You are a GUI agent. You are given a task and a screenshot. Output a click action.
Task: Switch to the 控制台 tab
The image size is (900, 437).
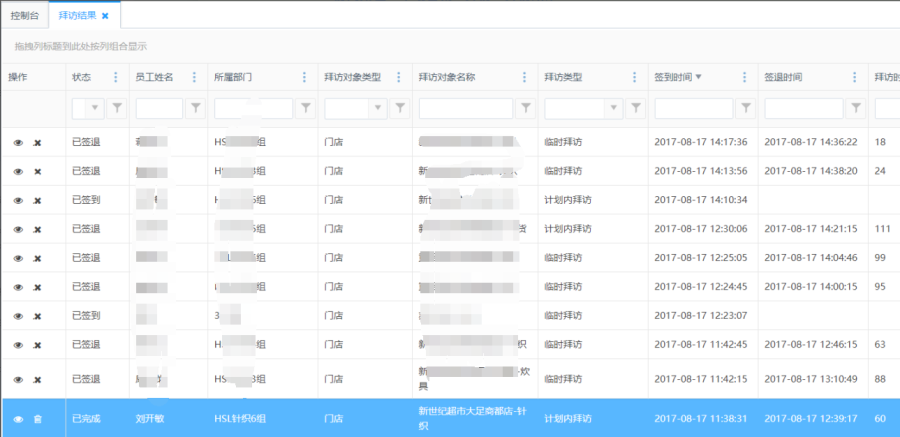click(x=25, y=15)
